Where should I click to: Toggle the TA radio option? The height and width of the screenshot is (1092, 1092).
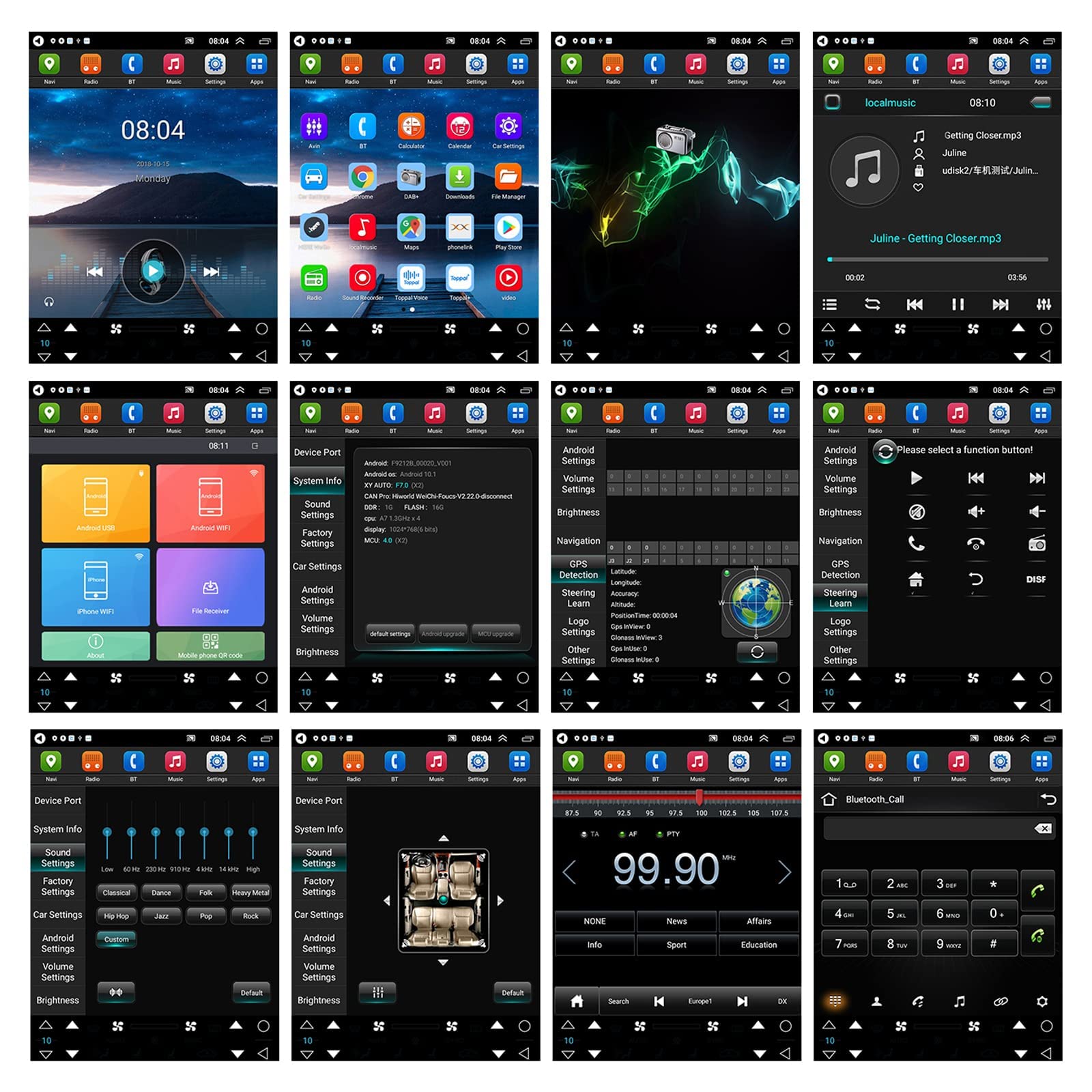590,834
